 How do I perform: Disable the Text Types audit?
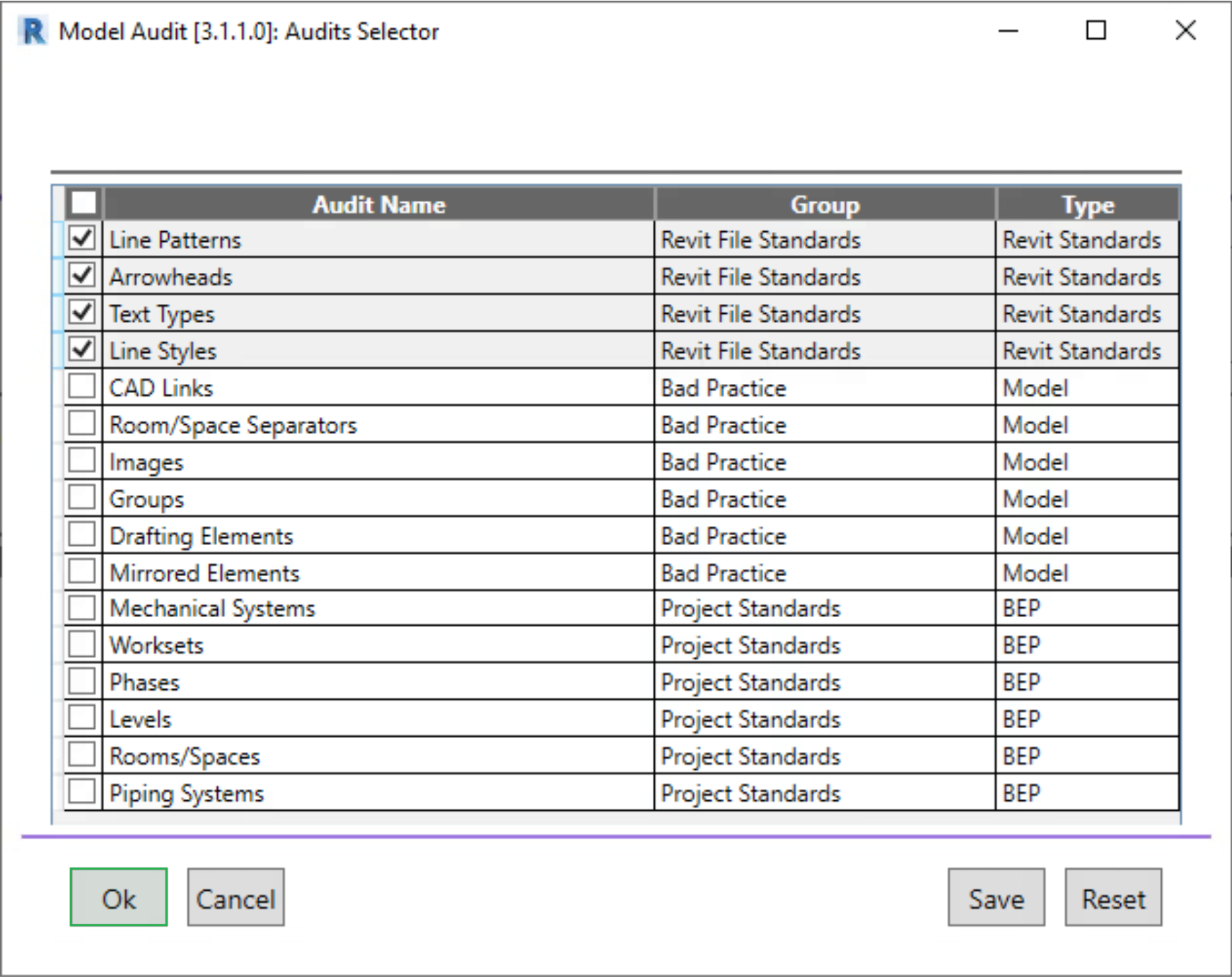coord(82,312)
